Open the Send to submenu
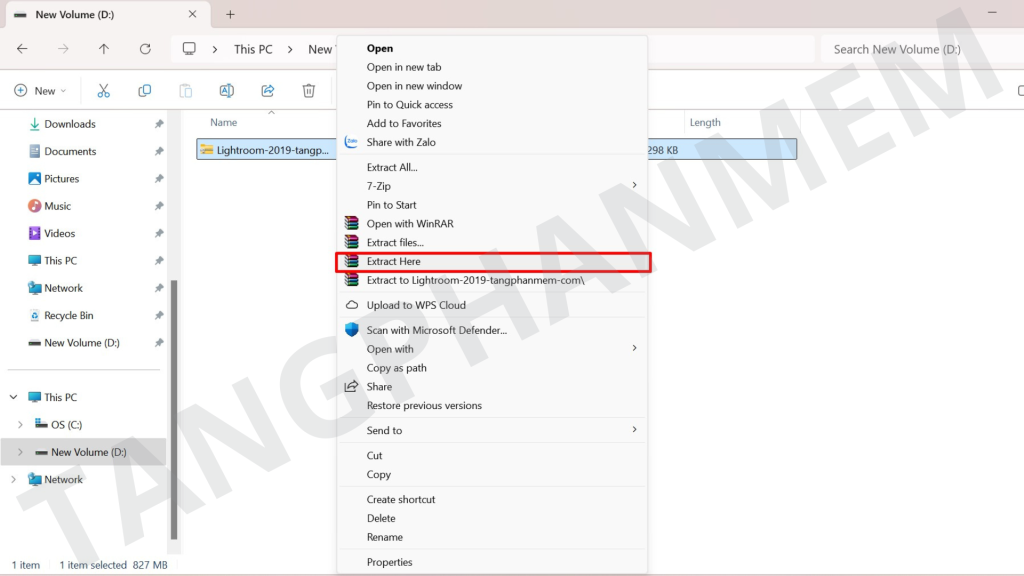This screenshot has width=1024, height=576. [384, 431]
